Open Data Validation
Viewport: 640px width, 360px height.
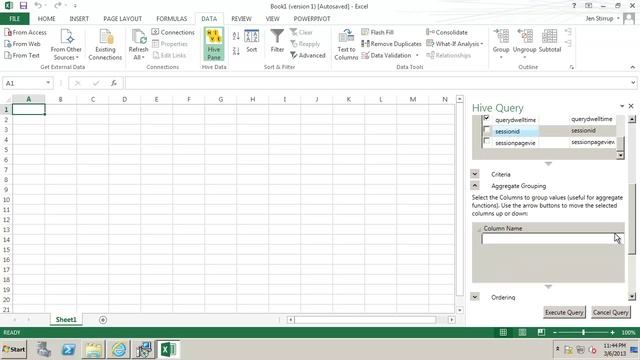[387, 55]
